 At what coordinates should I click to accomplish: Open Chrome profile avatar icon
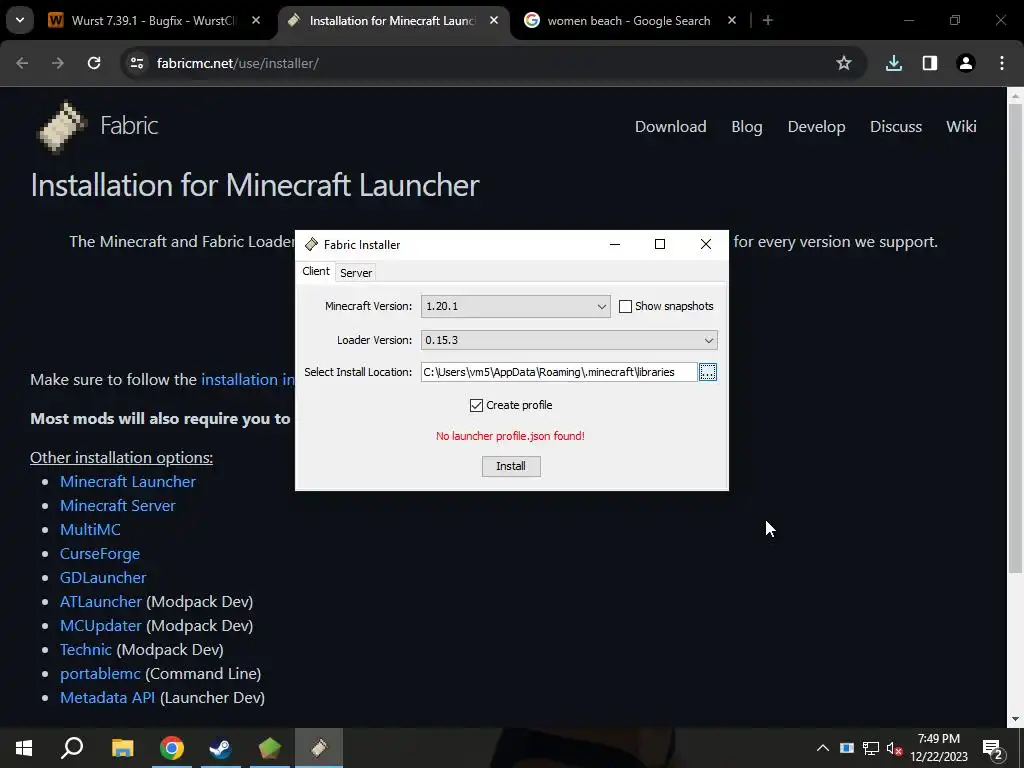[966, 63]
